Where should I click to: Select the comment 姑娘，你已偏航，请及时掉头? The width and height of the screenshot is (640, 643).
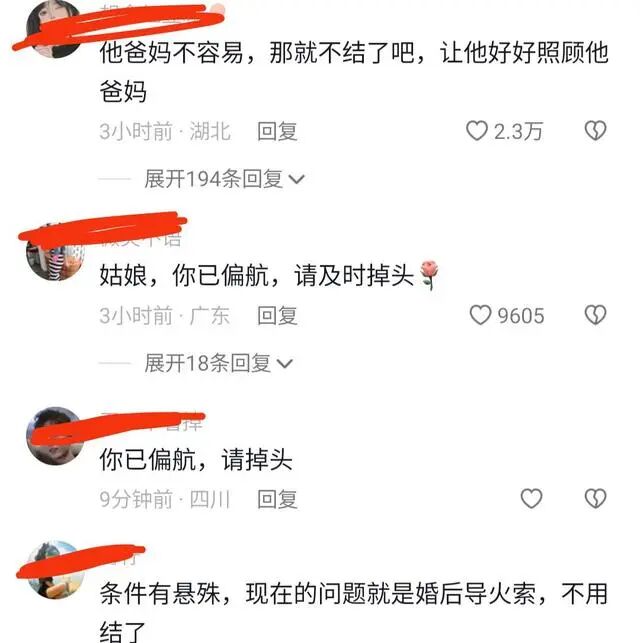269,275
